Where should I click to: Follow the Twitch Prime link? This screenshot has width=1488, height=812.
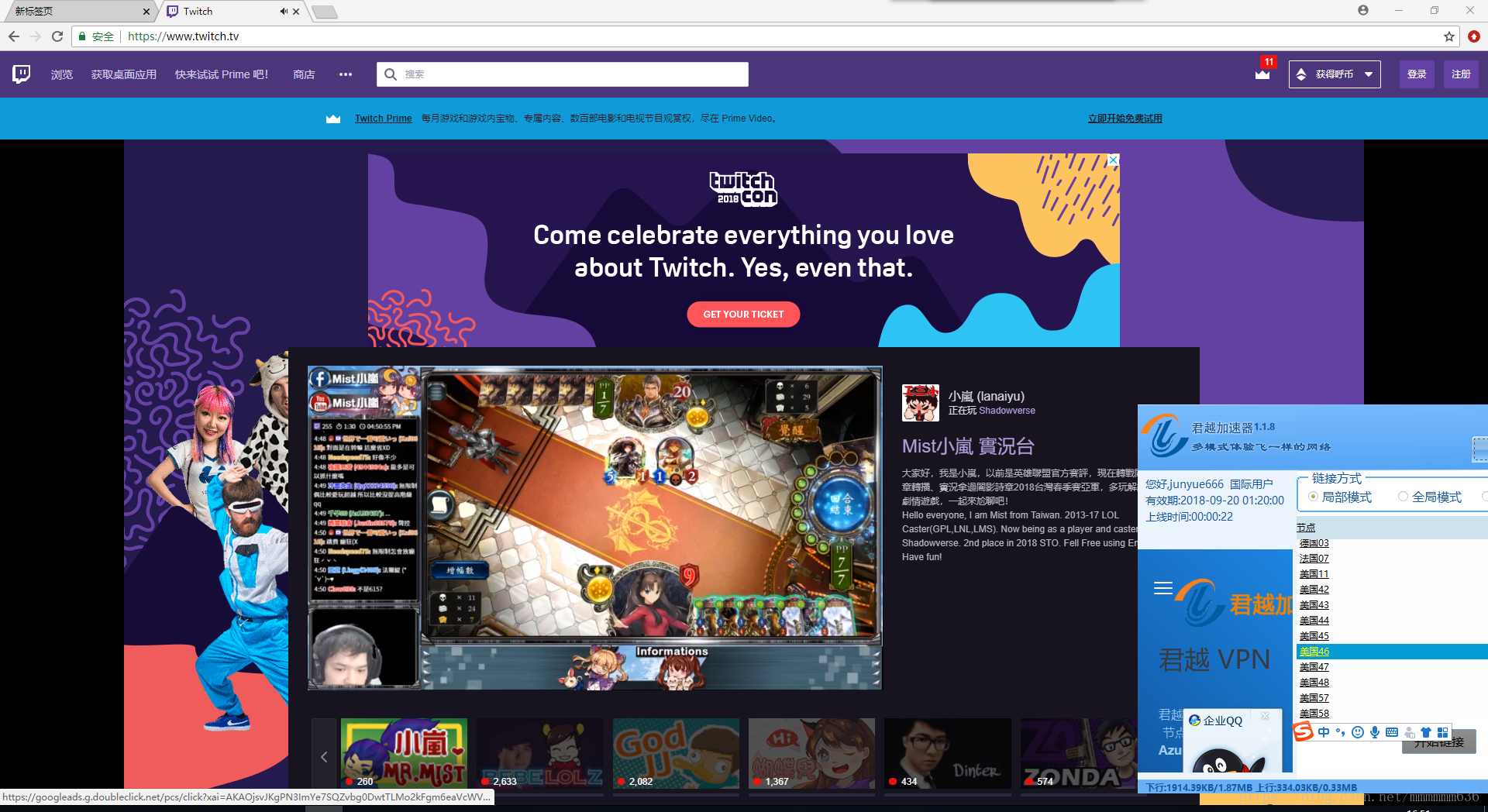[x=383, y=119]
